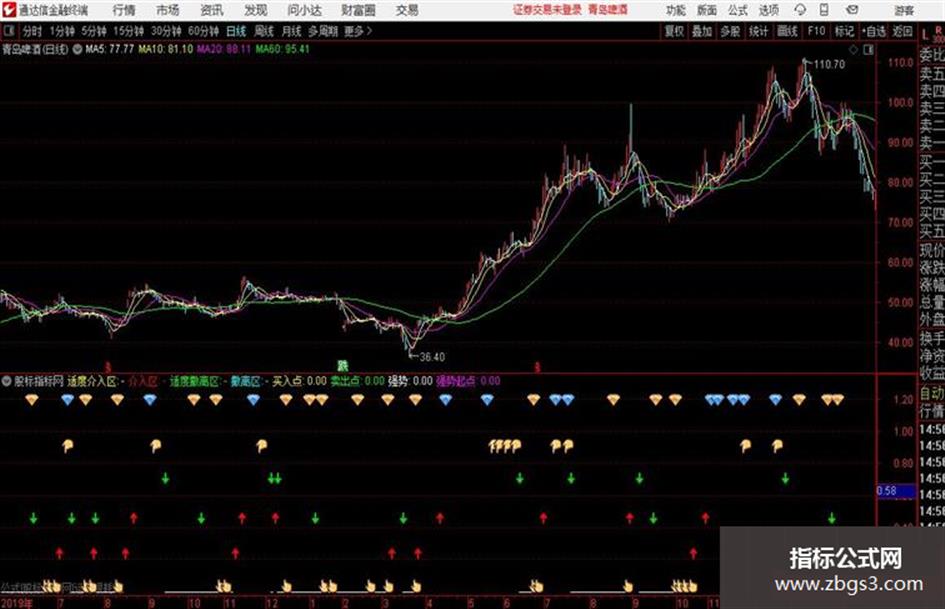Open the 功能 menu
The image size is (945, 609).
(676, 10)
